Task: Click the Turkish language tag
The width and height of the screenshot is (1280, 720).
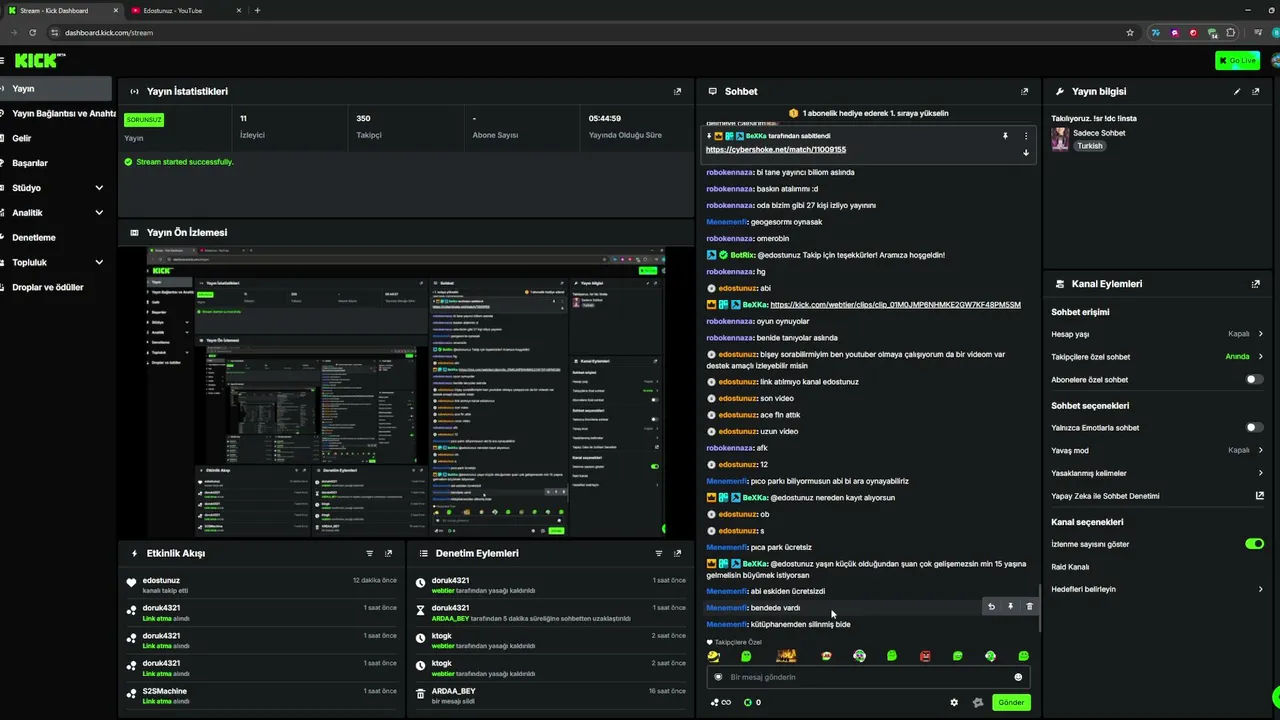Action: tap(1089, 146)
